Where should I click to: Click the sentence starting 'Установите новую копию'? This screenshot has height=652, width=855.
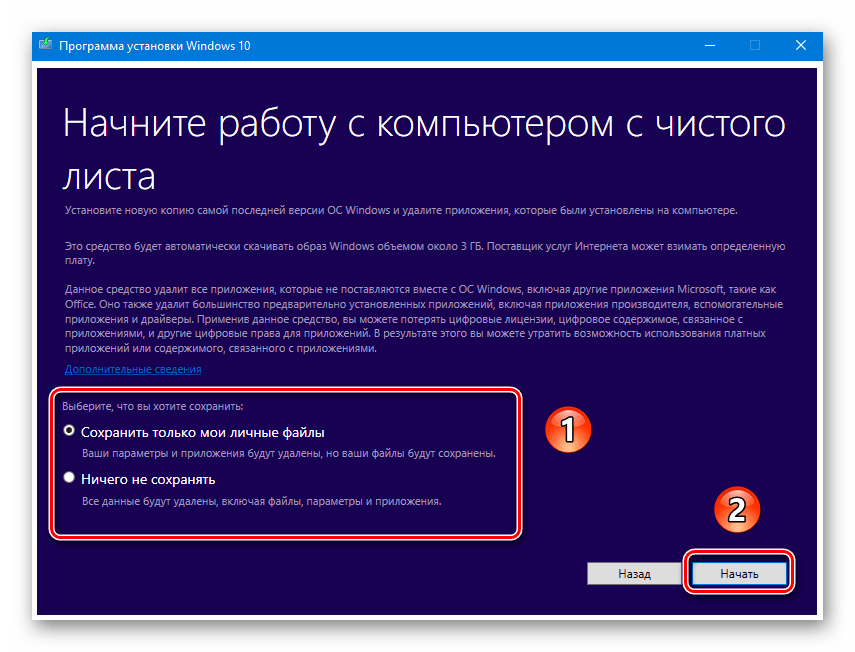(401, 211)
